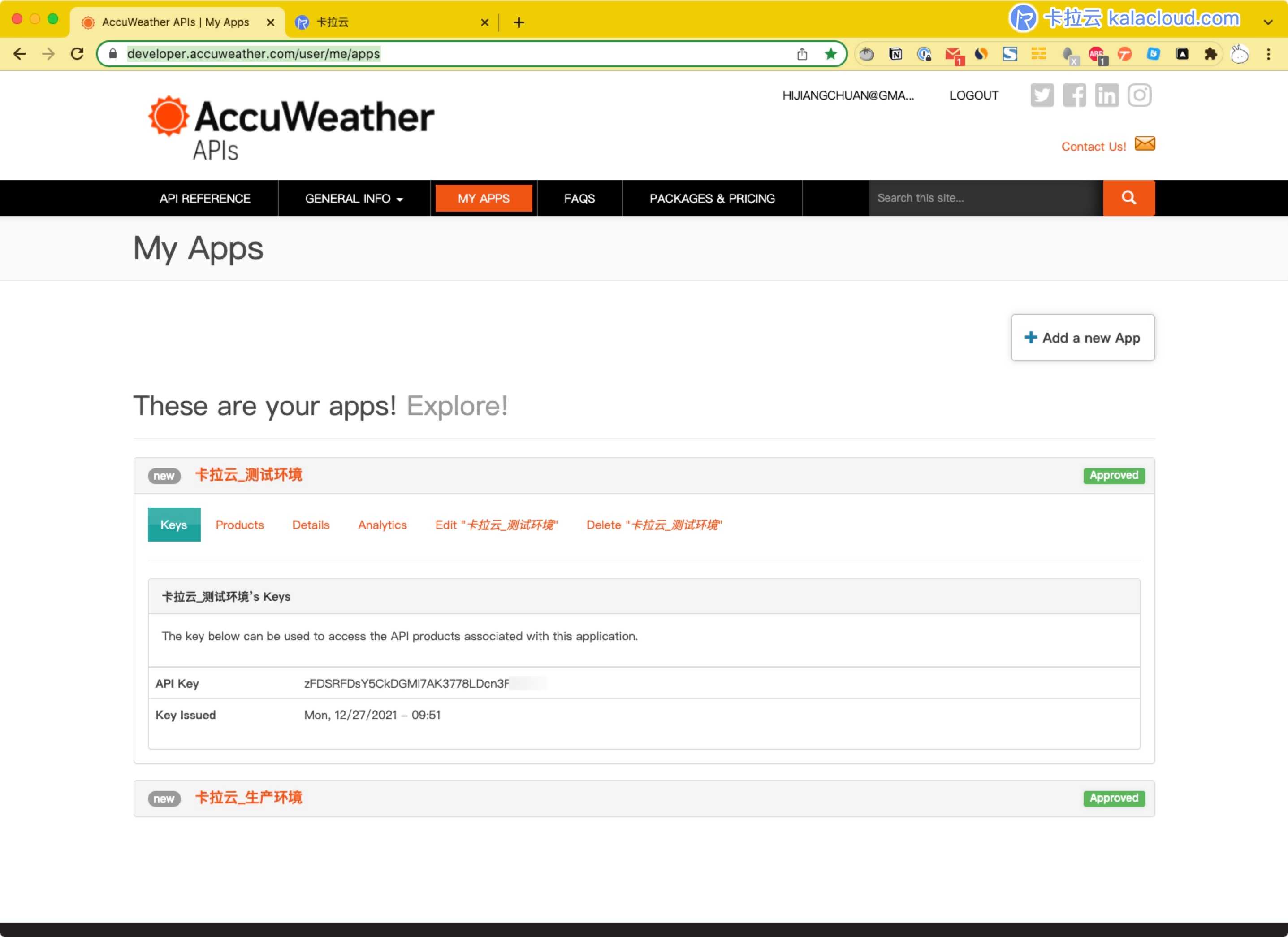
Task: Switch to the Analytics tab
Action: tap(382, 525)
